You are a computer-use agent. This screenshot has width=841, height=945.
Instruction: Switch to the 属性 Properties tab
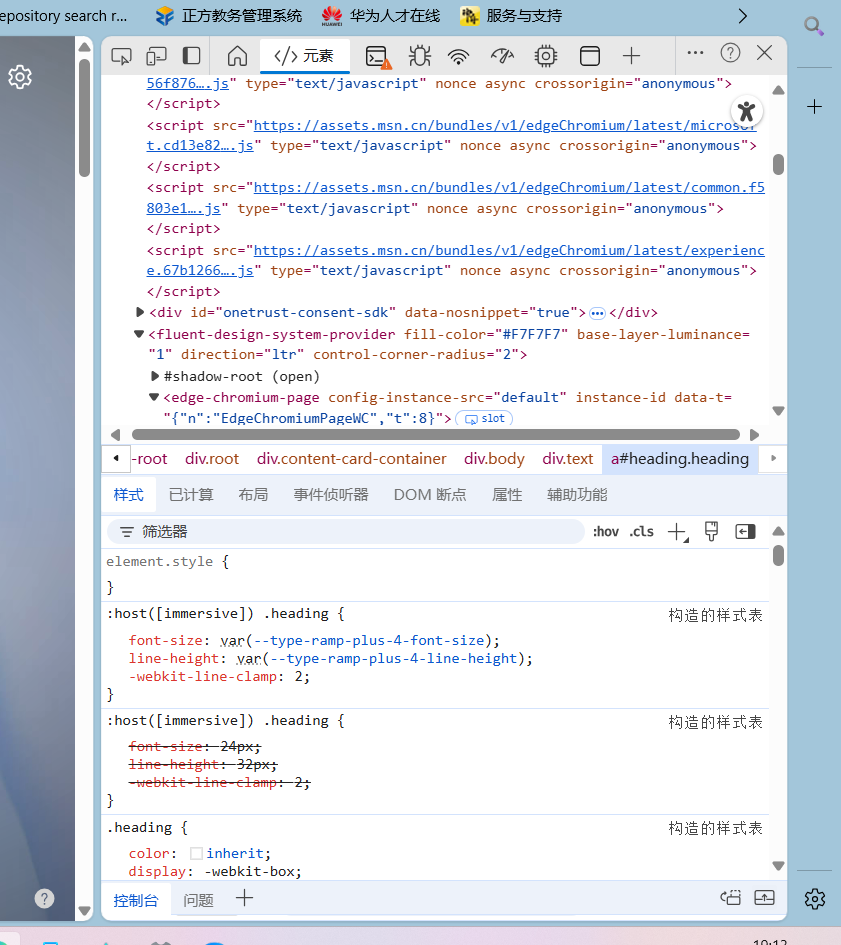(507, 495)
